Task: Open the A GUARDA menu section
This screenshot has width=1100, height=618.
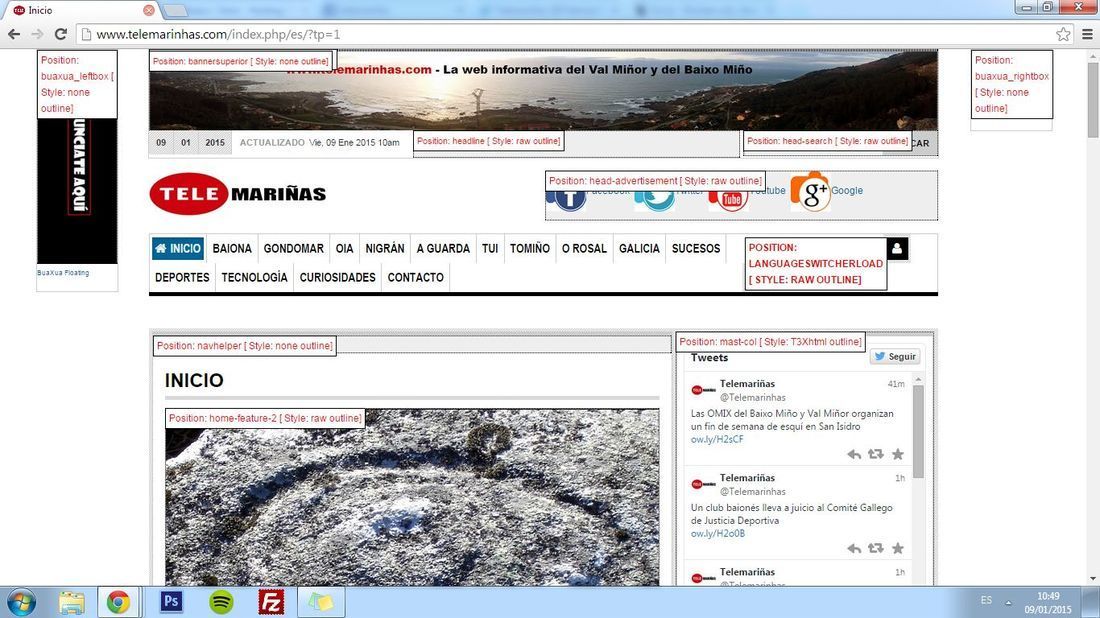Action: tap(443, 248)
